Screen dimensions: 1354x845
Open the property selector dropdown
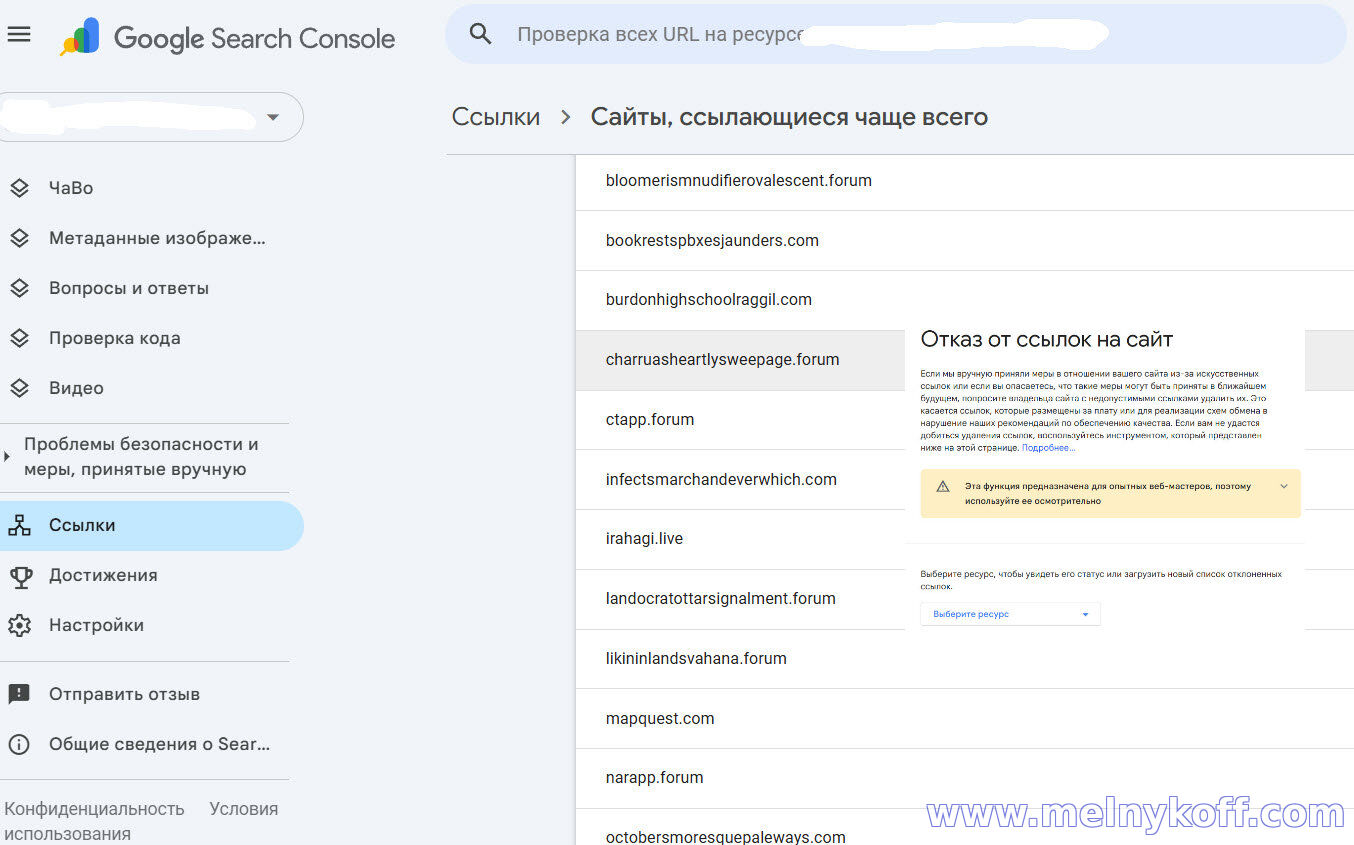(x=272, y=118)
